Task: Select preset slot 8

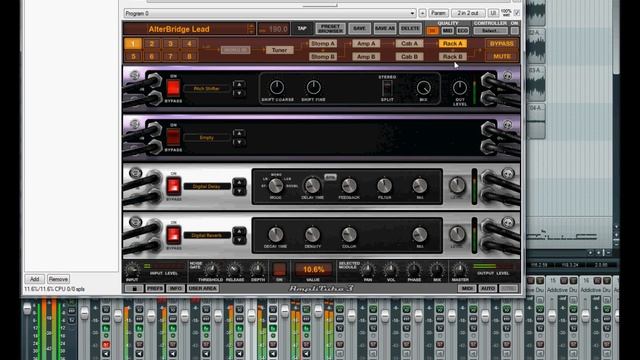Action: [x=189, y=56]
